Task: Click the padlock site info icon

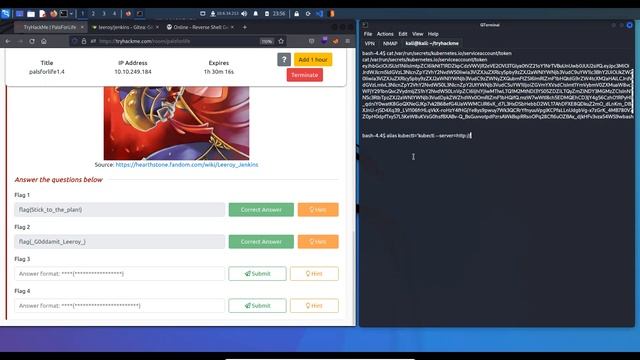Action: [x=84, y=41]
